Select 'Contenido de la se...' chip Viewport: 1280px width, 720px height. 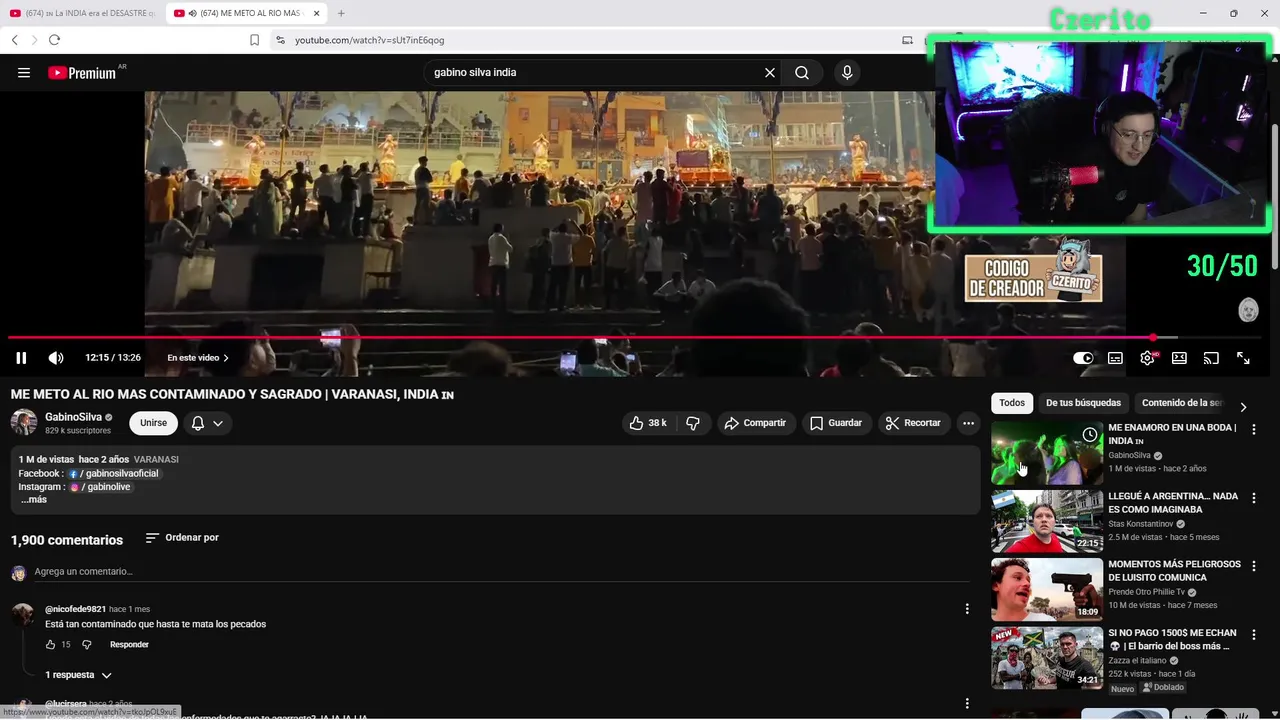(x=1182, y=403)
